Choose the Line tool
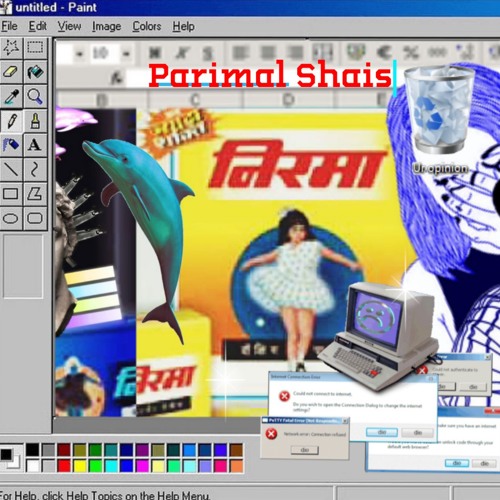 click(11, 169)
